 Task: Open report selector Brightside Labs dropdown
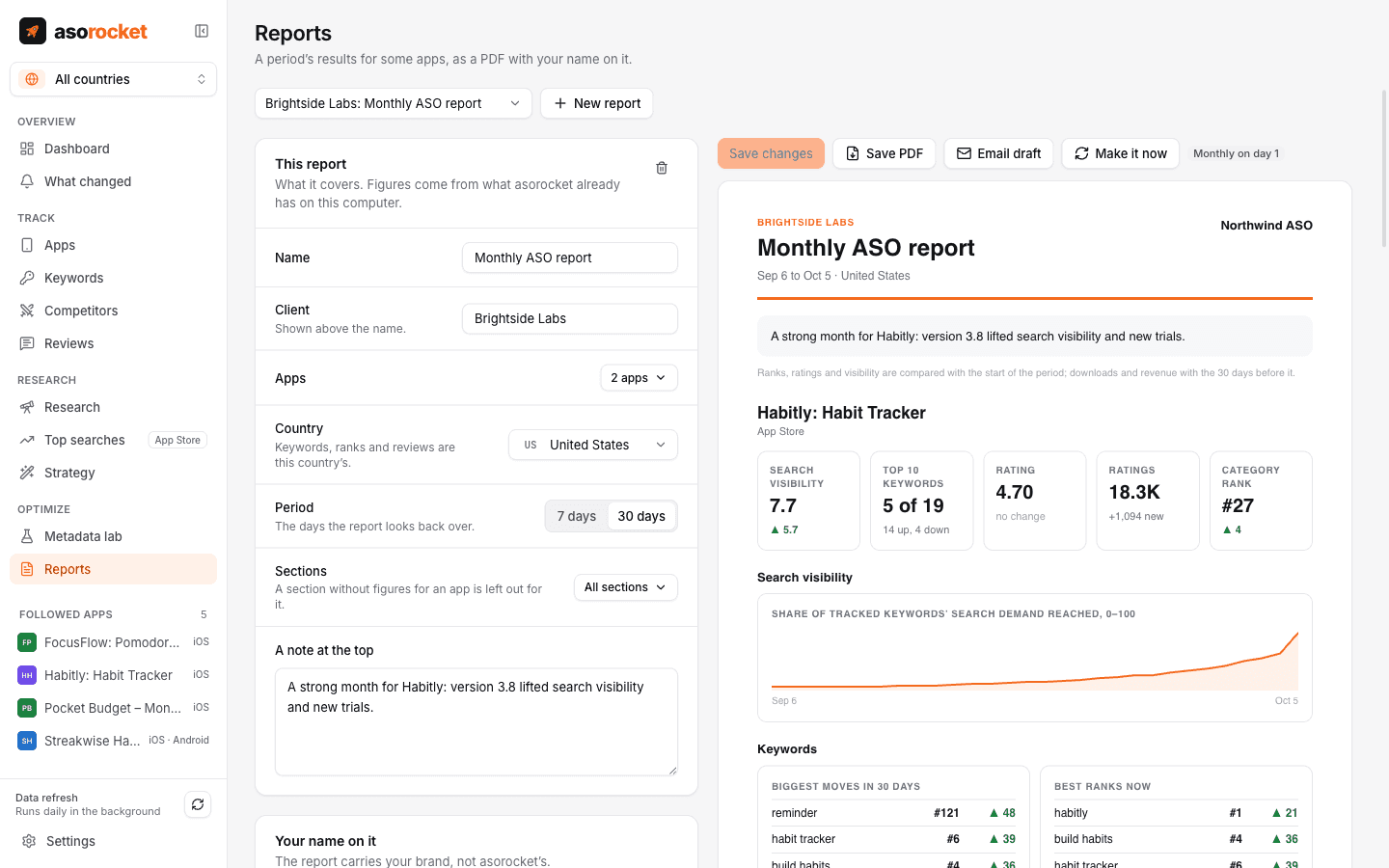click(394, 103)
